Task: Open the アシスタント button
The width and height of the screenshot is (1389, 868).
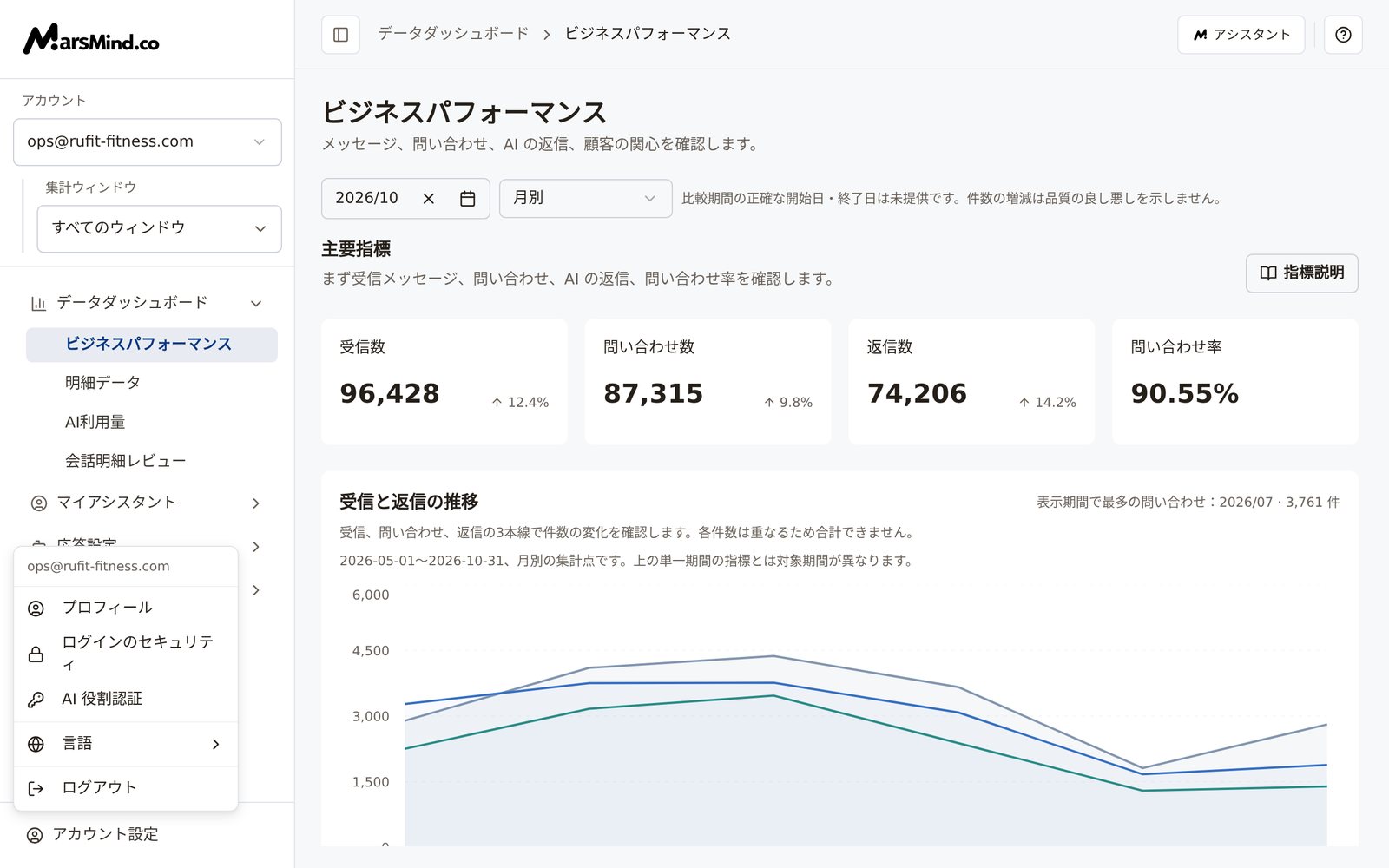Action: point(1241,35)
